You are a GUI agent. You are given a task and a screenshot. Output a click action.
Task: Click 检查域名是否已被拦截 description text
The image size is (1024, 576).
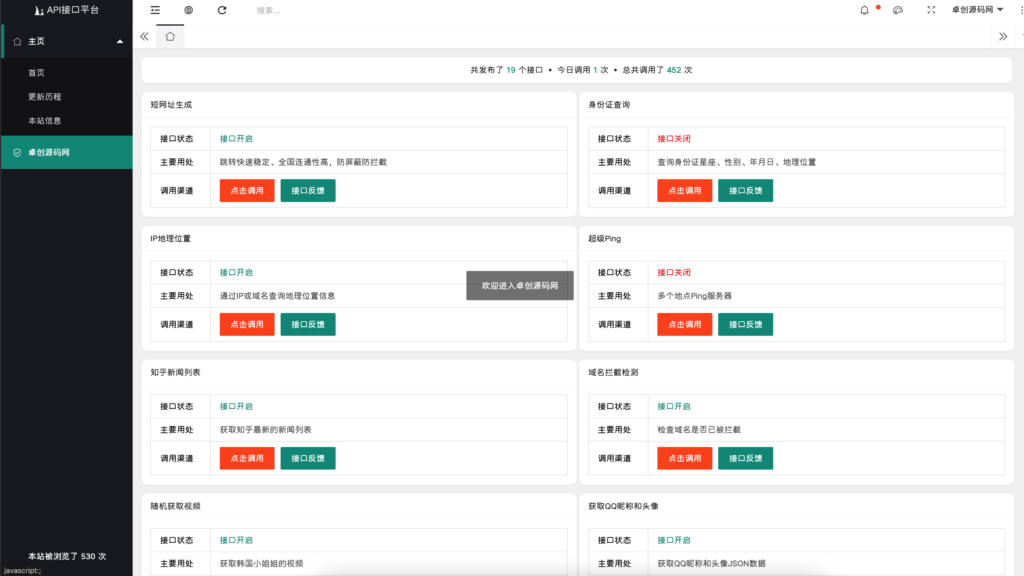699,430
